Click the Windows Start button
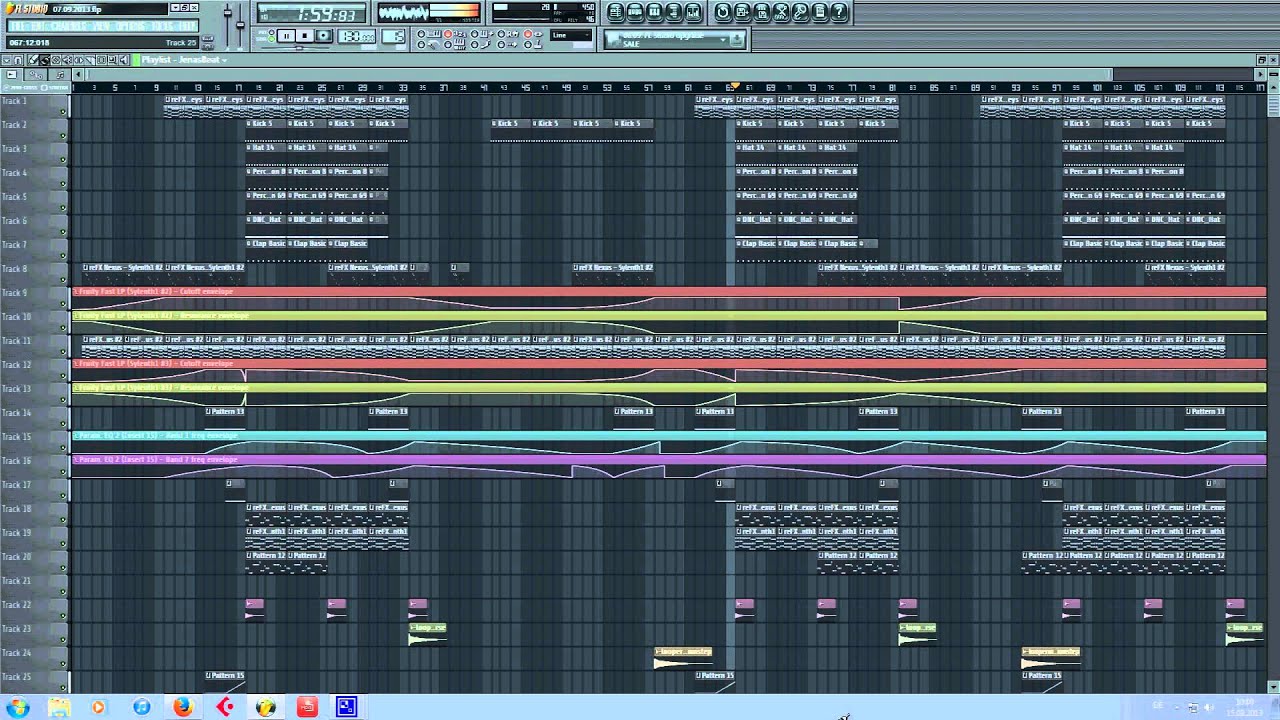Image resolution: width=1280 pixels, height=720 pixels. click(x=17, y=707)
